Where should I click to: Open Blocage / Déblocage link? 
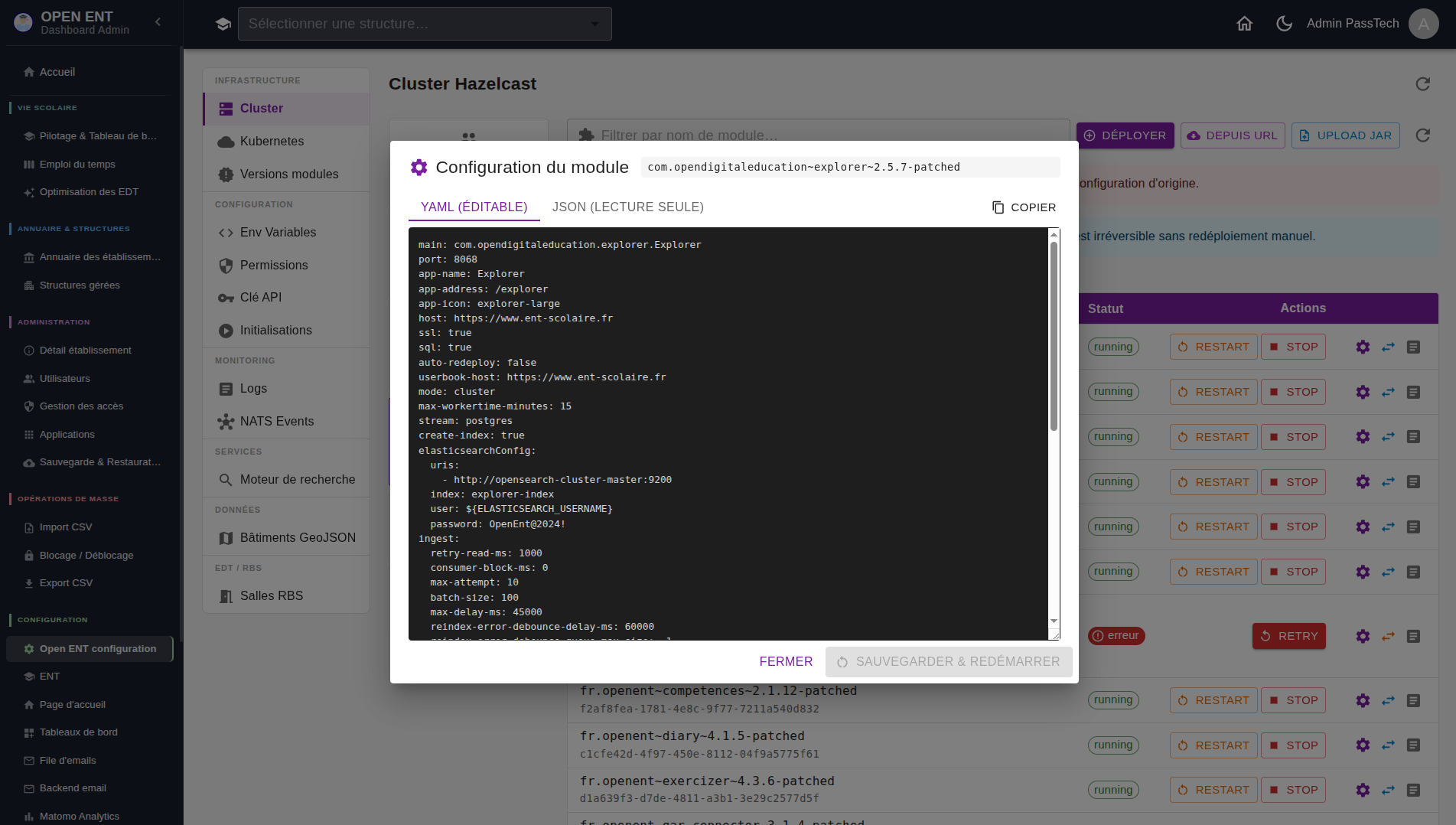(x=90, y=556)
